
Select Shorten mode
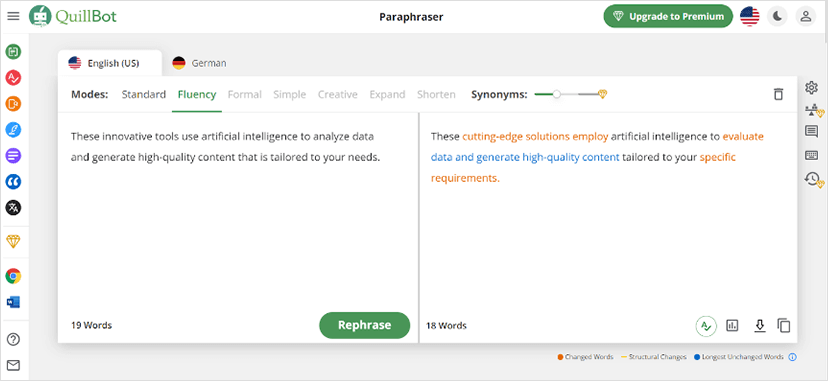(x=436, y=94)
